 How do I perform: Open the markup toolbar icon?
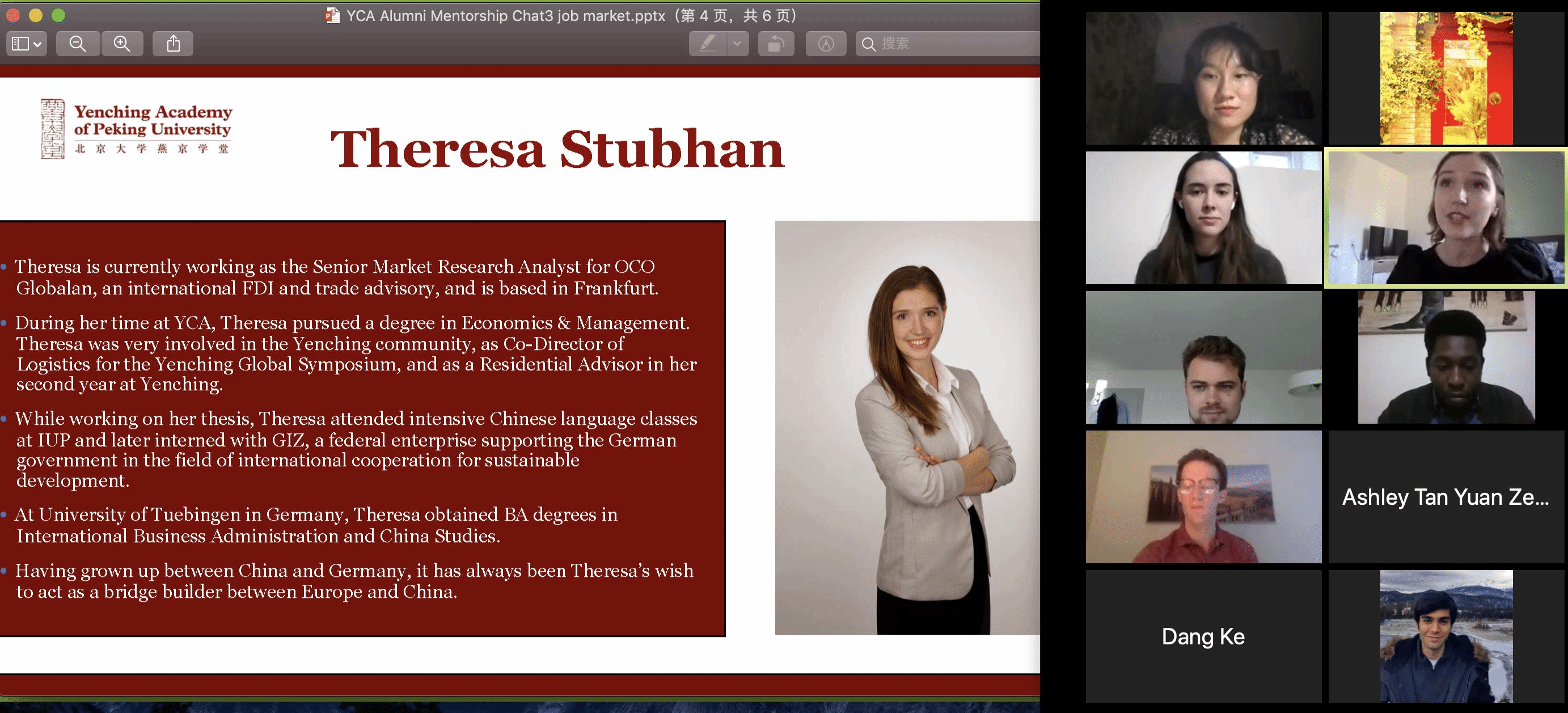825,44
